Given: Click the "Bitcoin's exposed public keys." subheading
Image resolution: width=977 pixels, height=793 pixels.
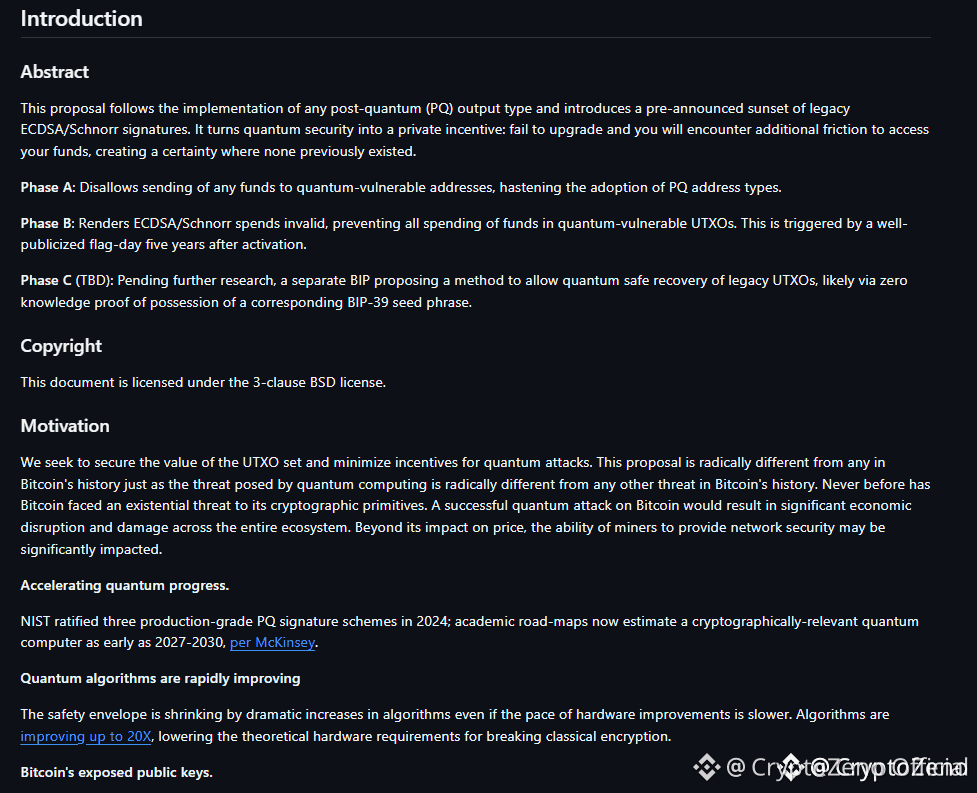Looking at the screenshot, I should tap(117, 772).
